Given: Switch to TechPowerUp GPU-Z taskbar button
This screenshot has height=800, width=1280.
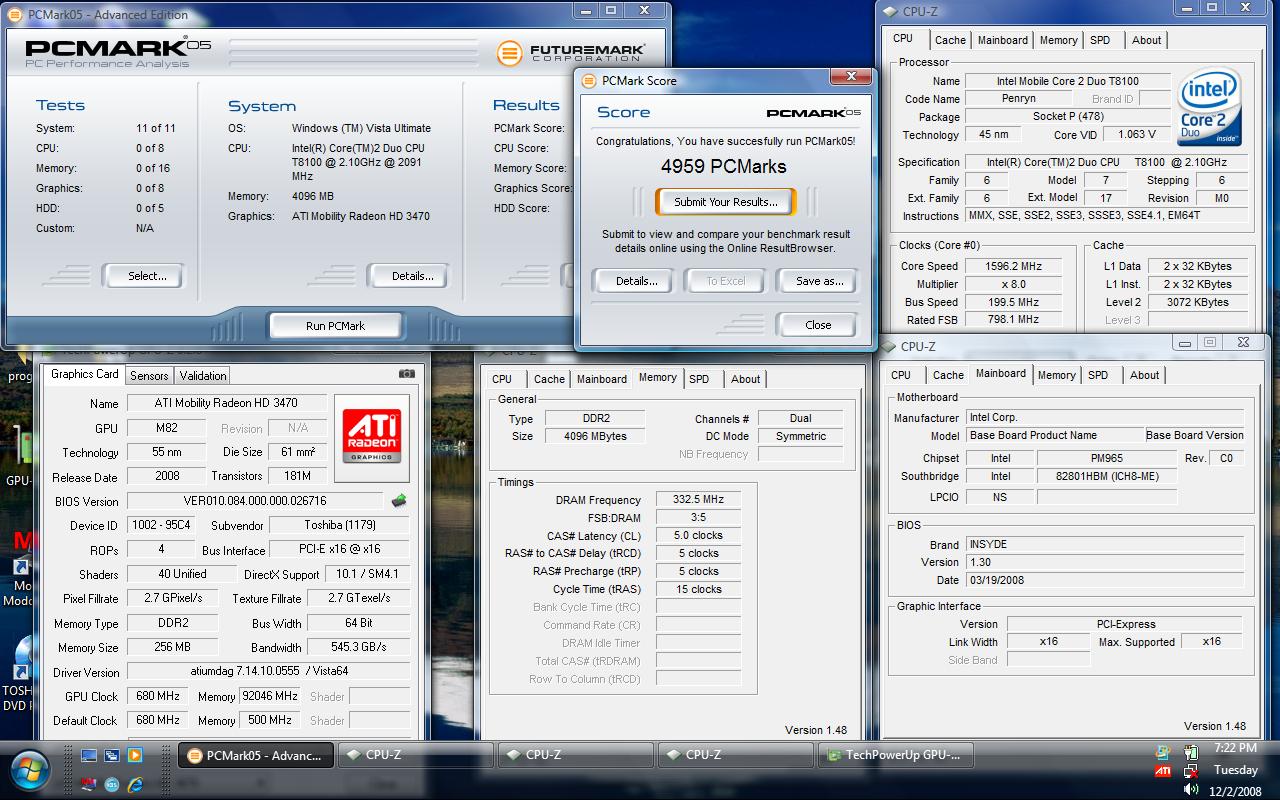Looking at the screenshot, I should point(896,755).
